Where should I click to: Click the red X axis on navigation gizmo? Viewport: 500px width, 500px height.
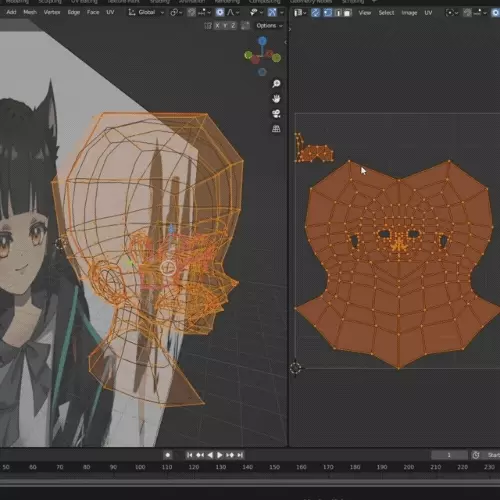256,60
